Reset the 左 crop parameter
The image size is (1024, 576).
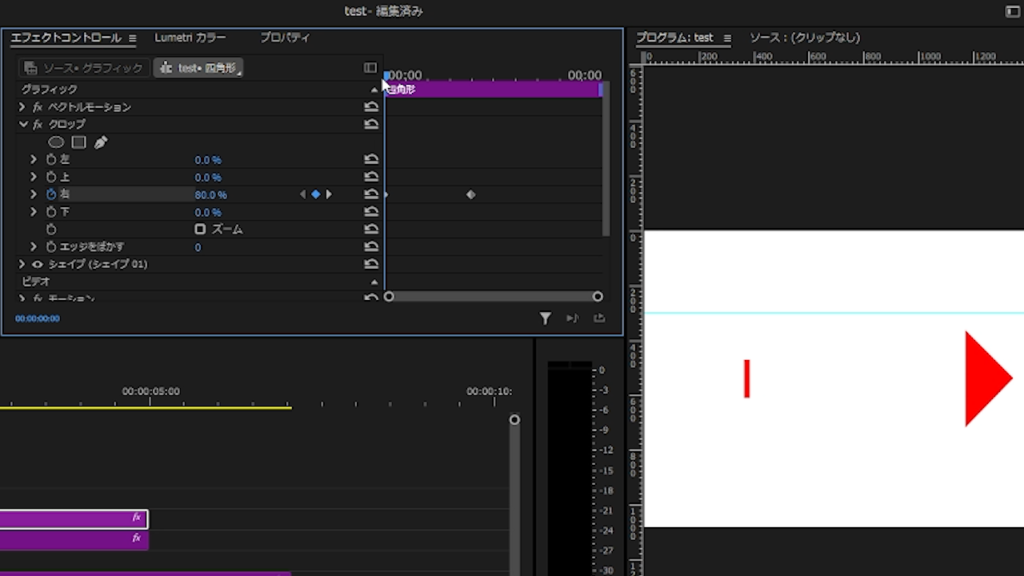(371, 159)
